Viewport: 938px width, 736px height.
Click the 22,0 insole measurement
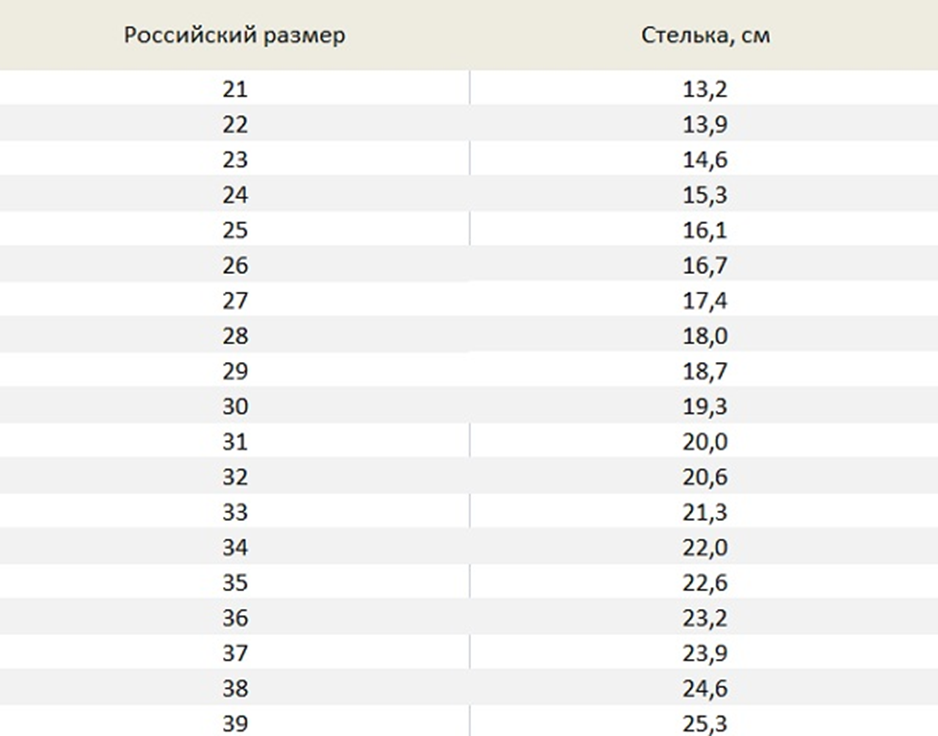pos(705,548)
